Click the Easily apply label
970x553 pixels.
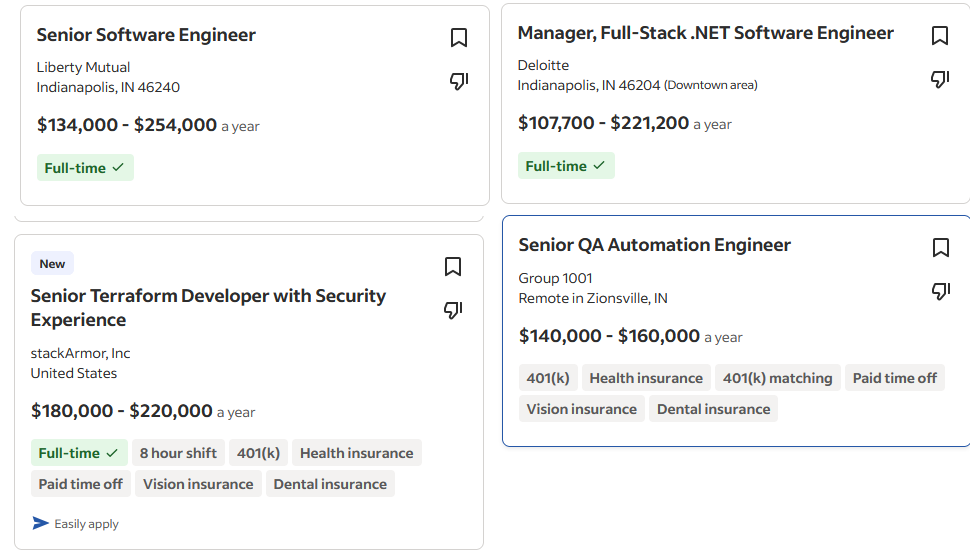[87, 524]
